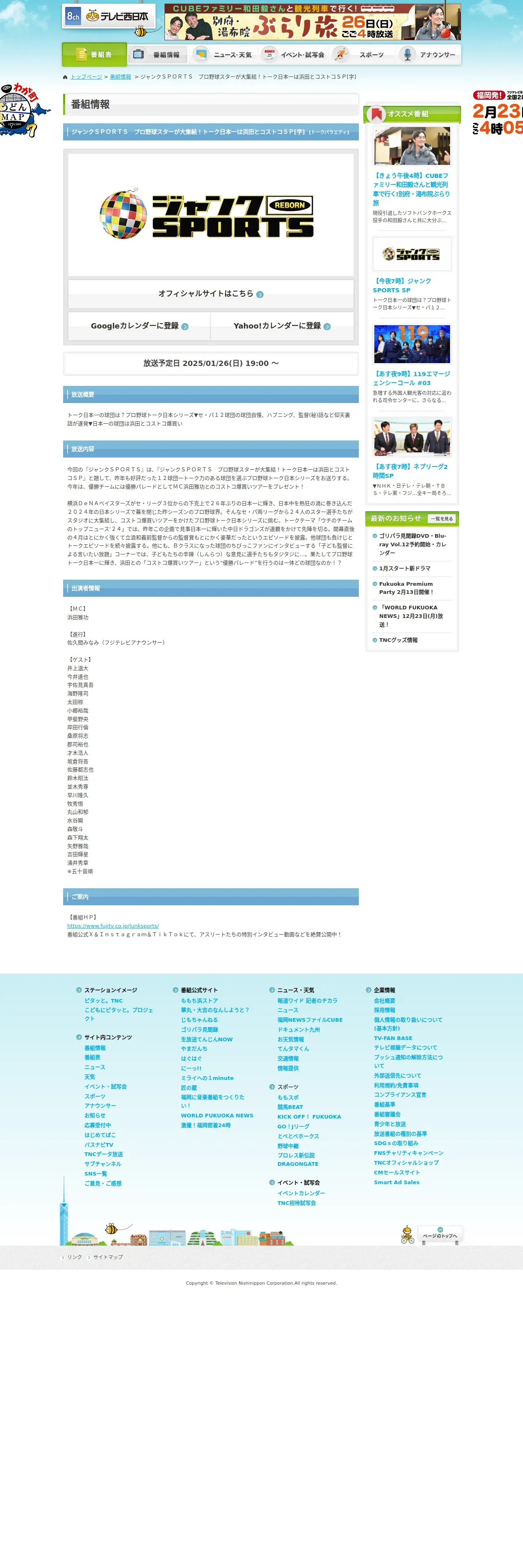Open the fujitv junksports URL link

pos(113,926)
